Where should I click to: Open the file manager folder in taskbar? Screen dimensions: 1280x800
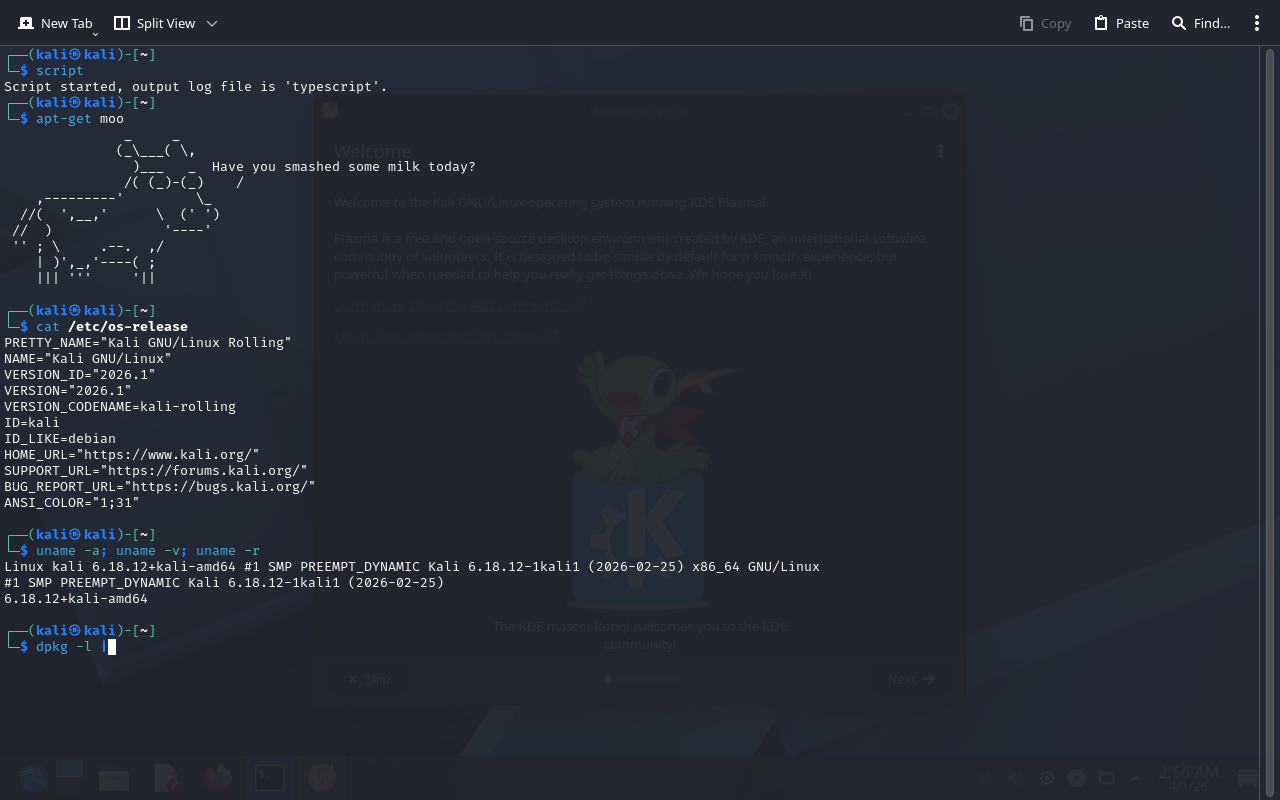tap(114, 777)
